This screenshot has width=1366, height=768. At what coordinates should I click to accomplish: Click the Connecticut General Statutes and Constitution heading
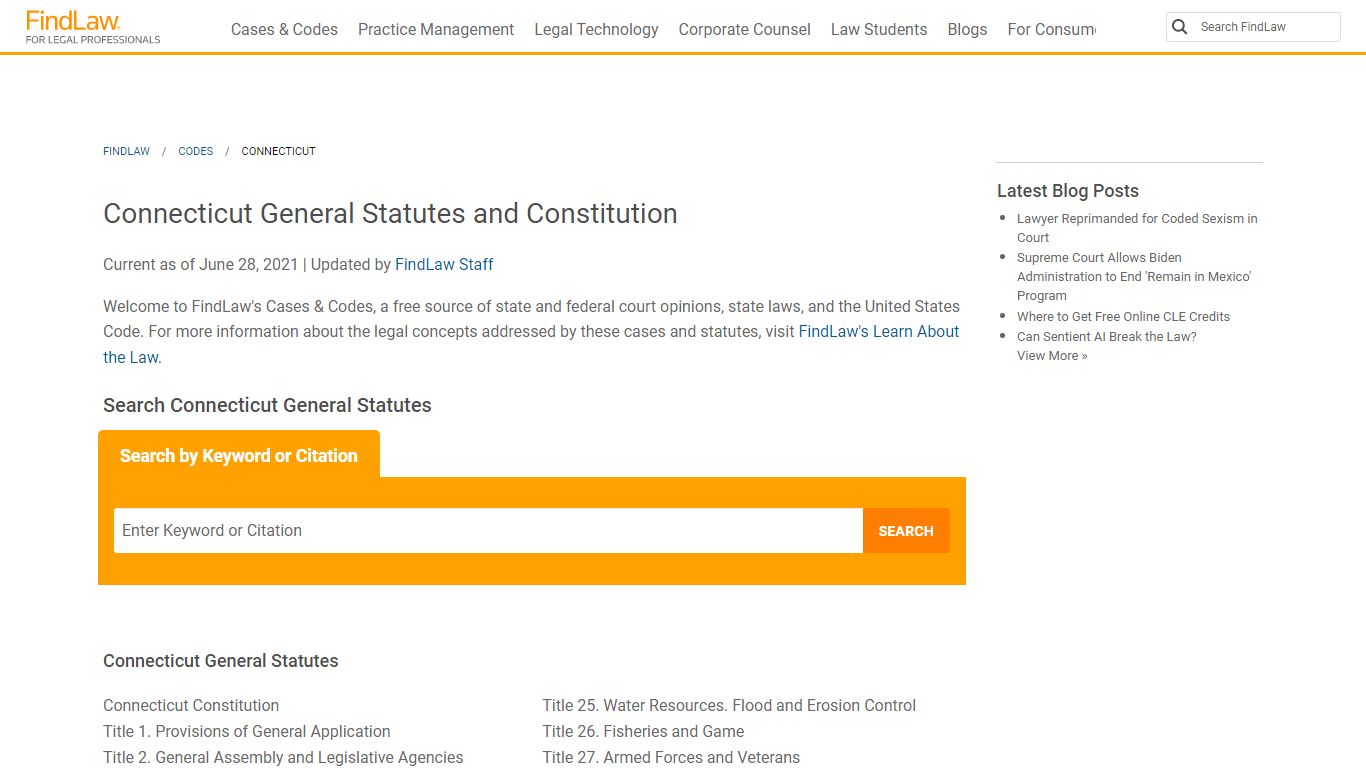(390, 213)
